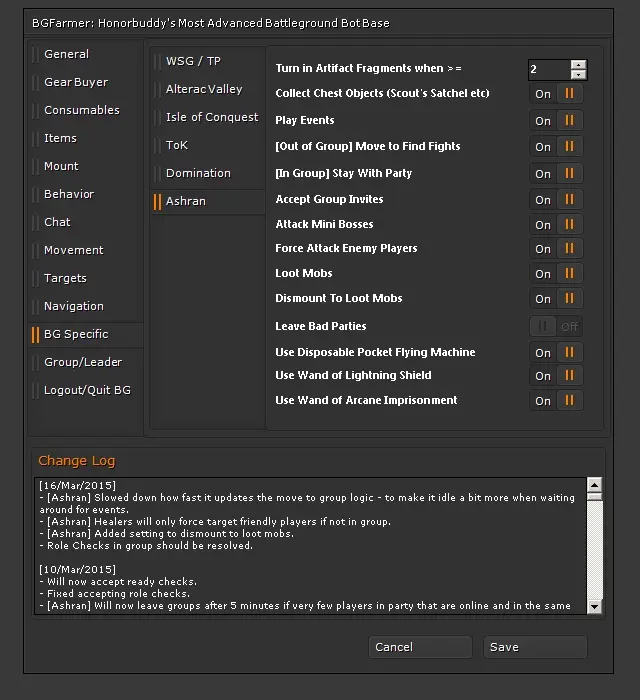Open the Group/Leader tab
Image resolution: width=640 pixels, height=700 pixels.
tap(86, 362)
